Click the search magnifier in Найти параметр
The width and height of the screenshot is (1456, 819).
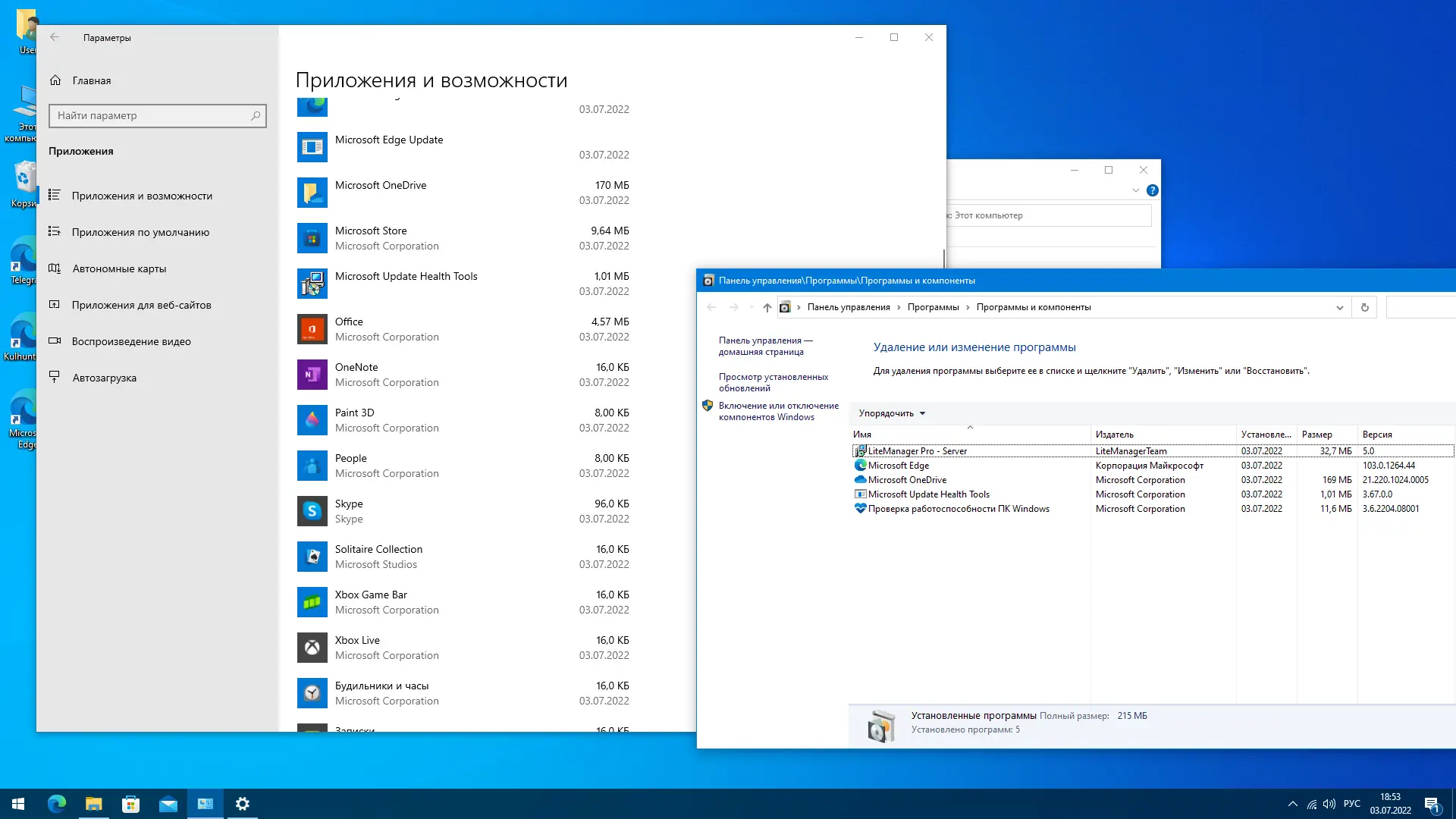tap(256, 115)
